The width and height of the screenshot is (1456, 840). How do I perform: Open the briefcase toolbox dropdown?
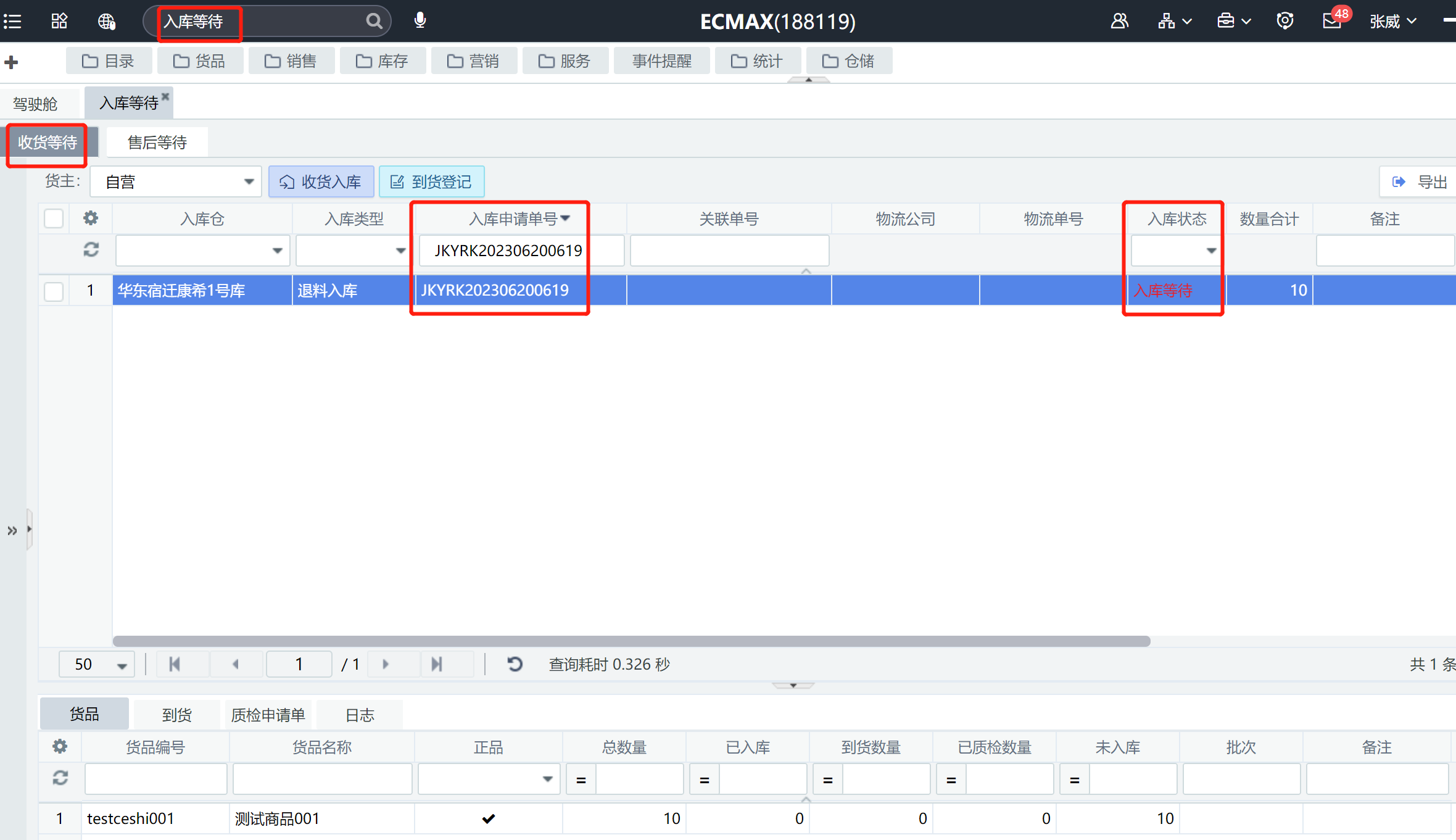coord(1234,21)
